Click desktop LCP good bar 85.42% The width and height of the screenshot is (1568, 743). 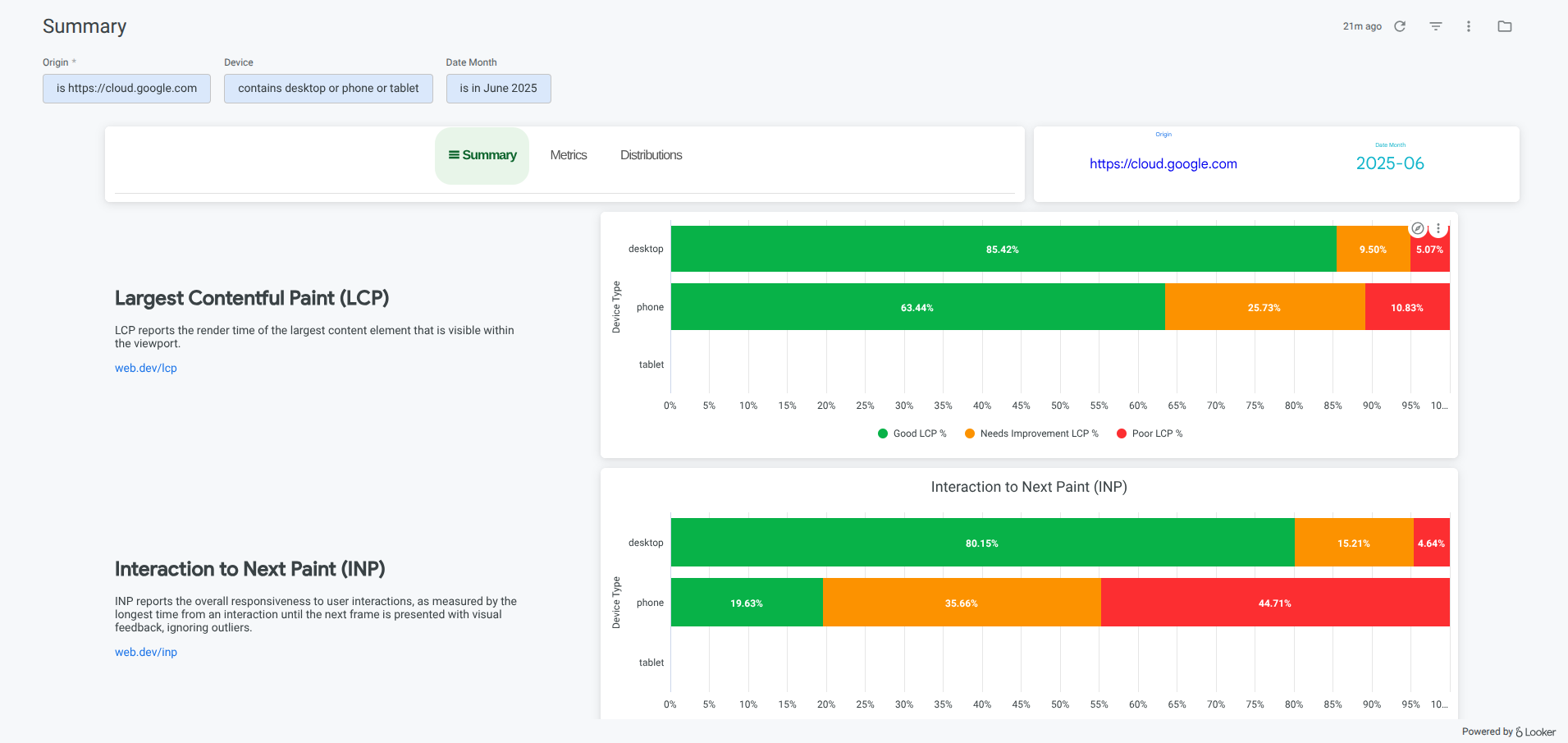pyautogui.click(x=1003, y=249)
